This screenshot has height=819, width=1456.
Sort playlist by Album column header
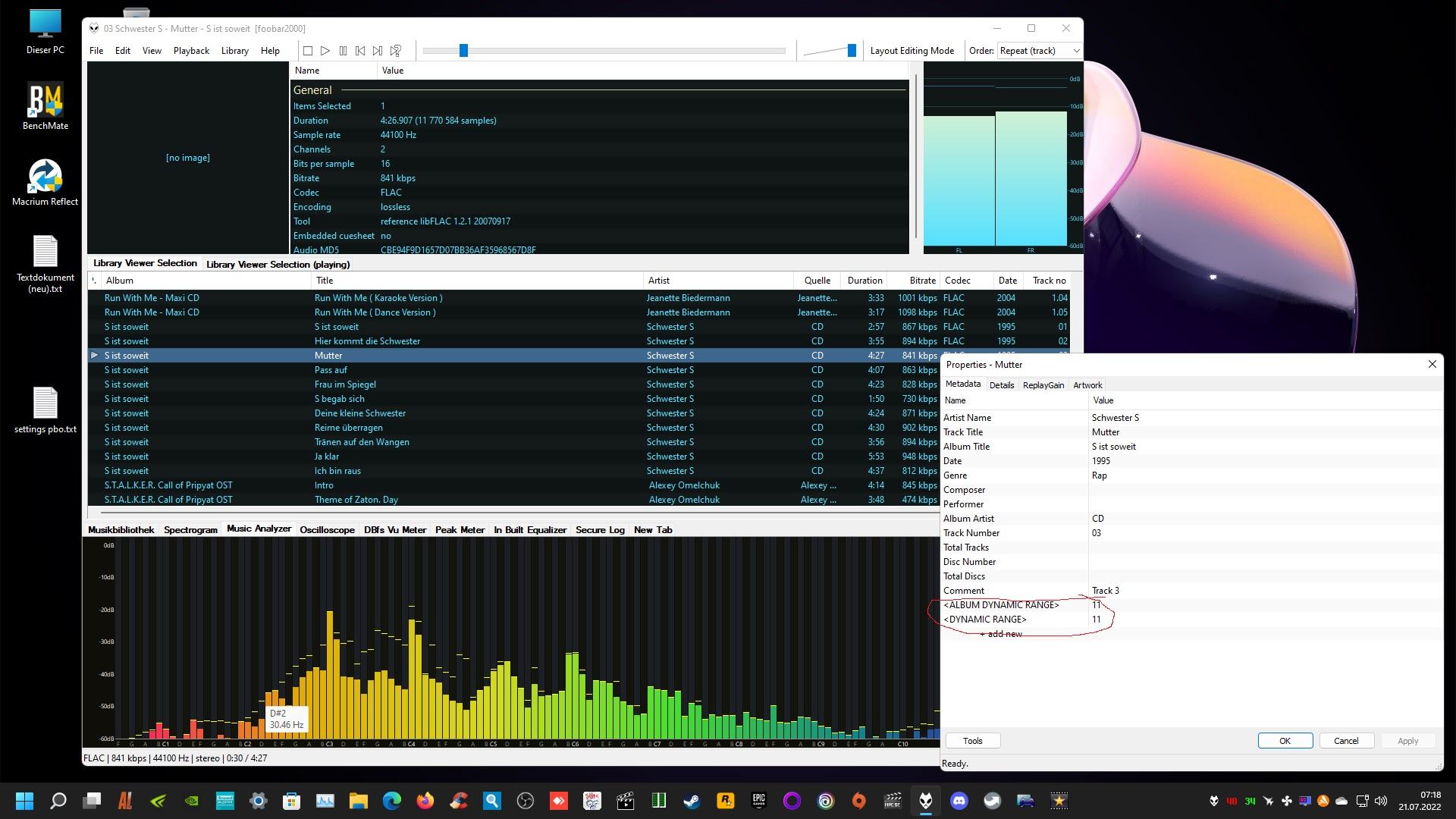206,281
